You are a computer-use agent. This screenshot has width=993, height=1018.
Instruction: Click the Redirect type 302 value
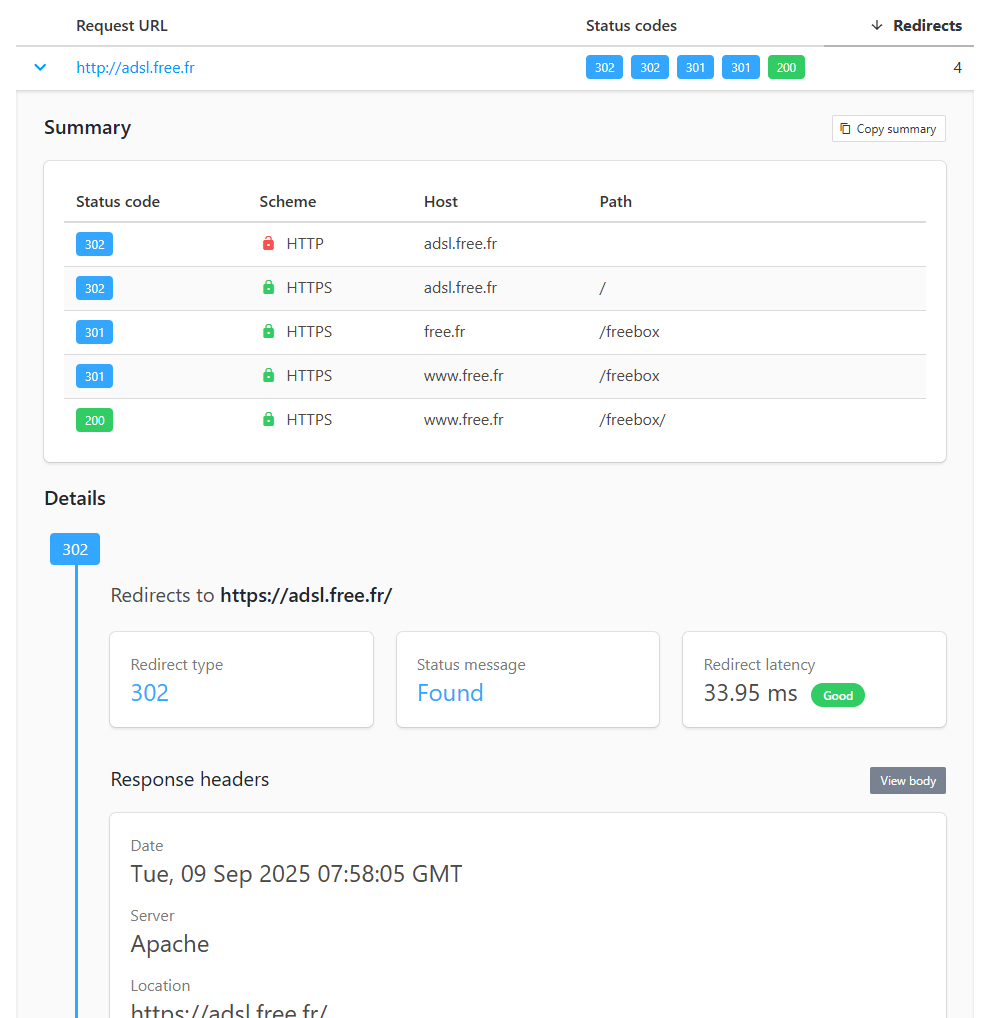149,693
